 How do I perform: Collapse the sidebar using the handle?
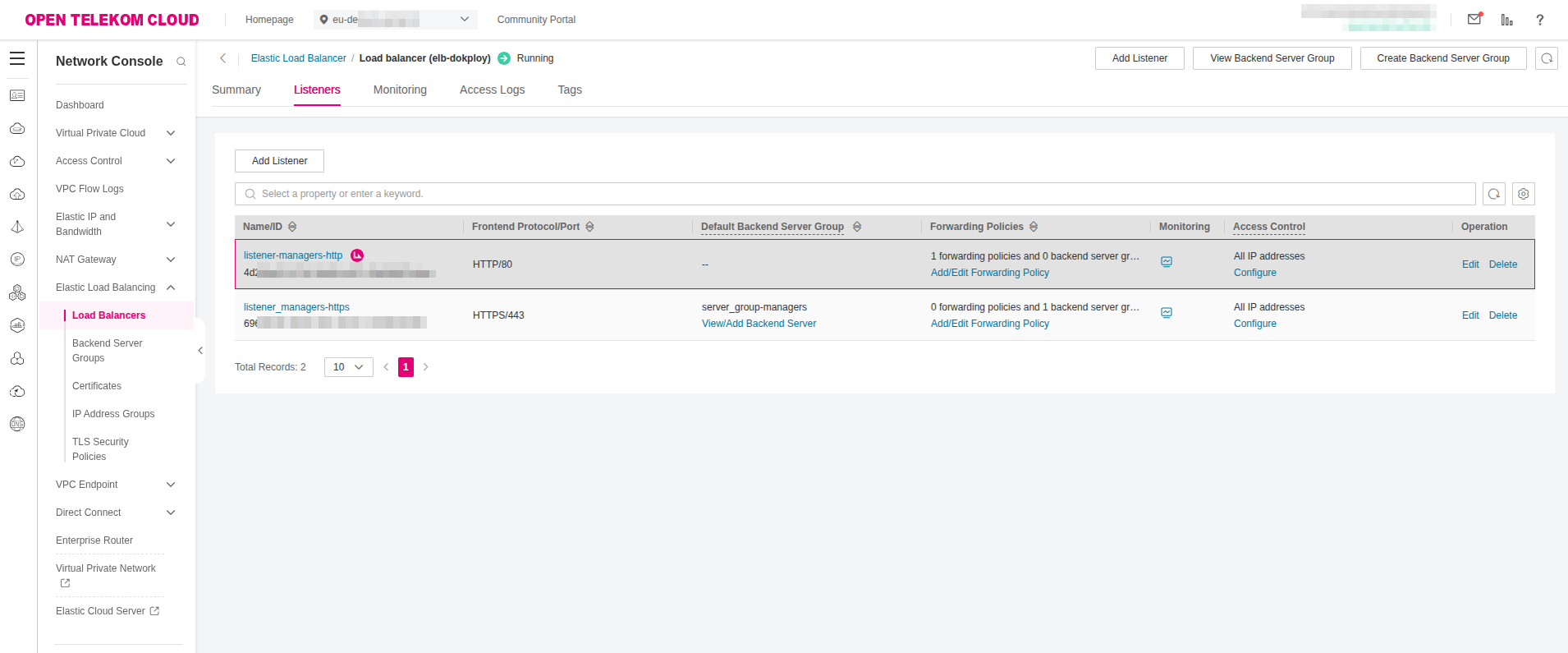tap(200, 351)
